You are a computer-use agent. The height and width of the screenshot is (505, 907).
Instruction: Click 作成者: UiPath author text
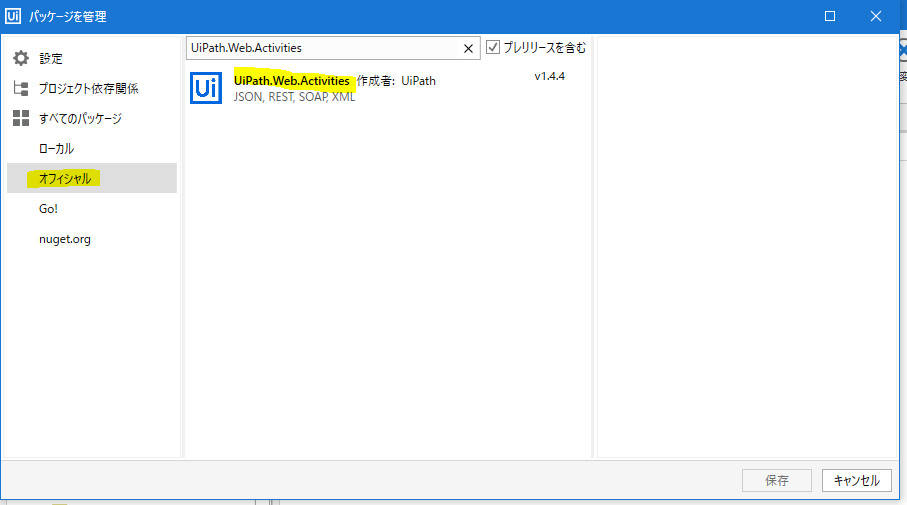click(x=396, y=81)
